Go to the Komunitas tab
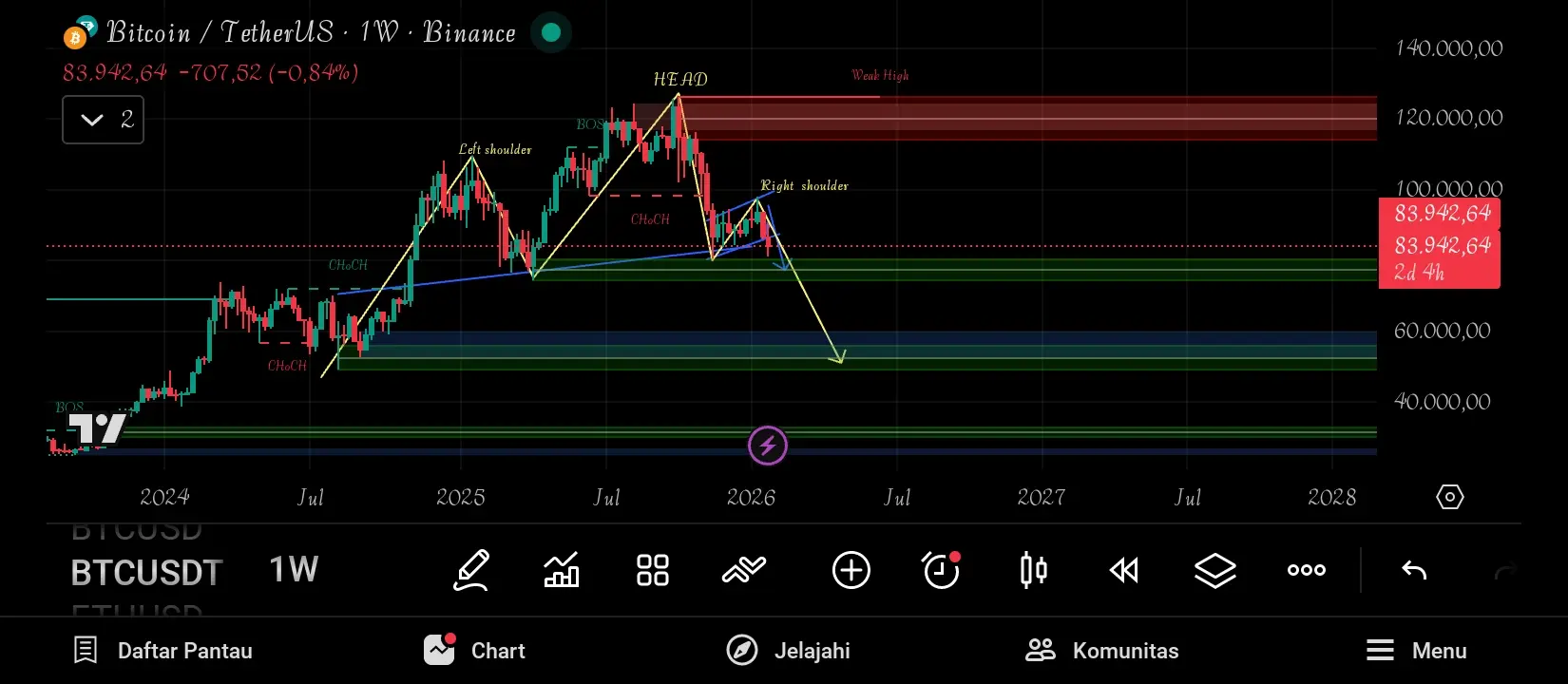 [x=1102, y=651]
